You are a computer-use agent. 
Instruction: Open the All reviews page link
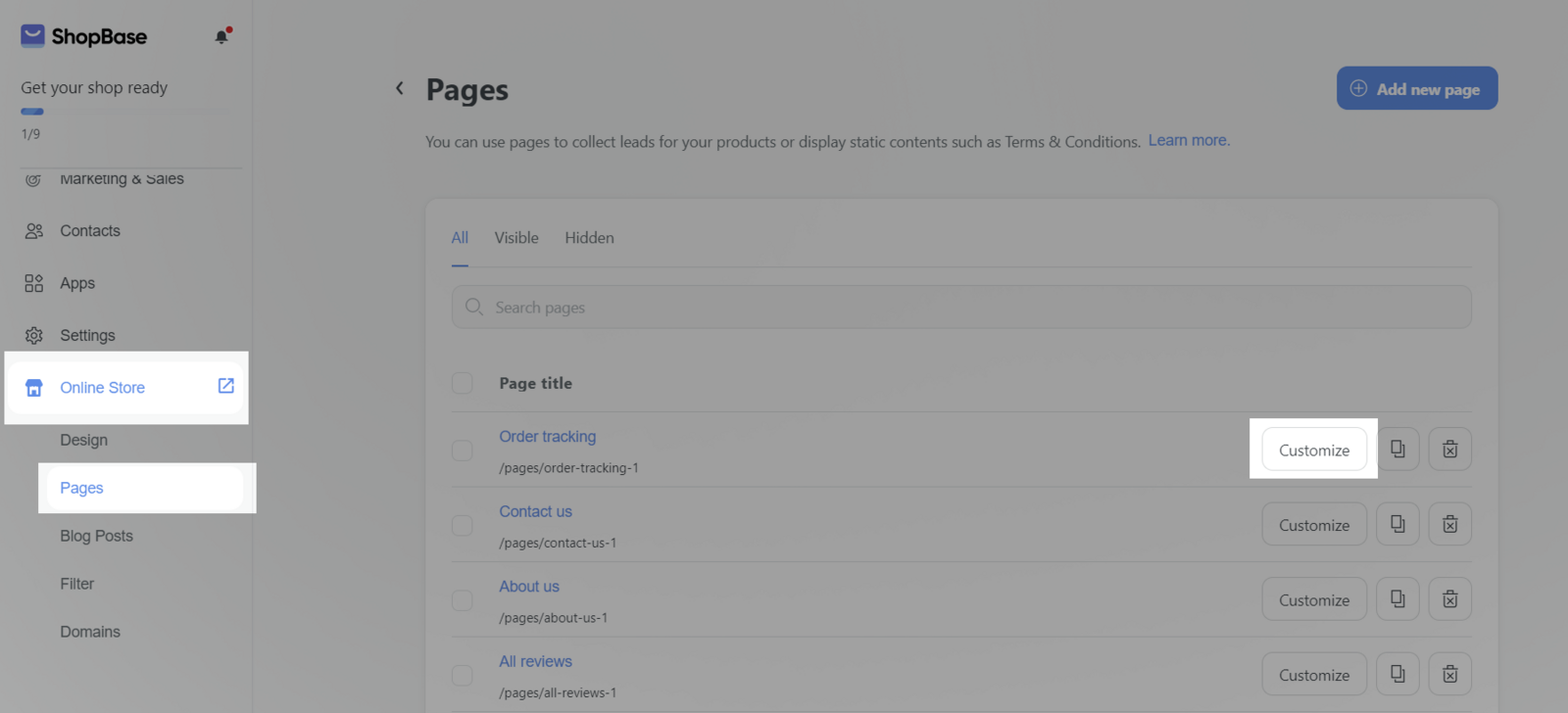[535, 661]
